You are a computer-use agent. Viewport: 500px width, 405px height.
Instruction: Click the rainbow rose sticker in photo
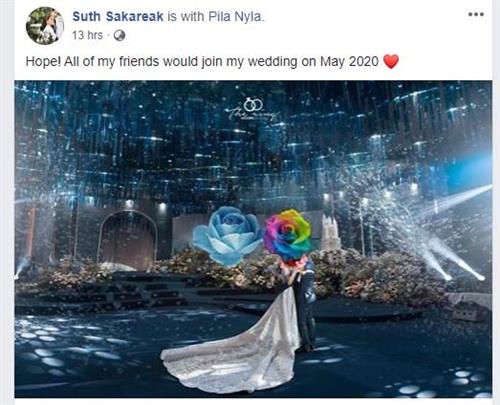coord(288,235)
